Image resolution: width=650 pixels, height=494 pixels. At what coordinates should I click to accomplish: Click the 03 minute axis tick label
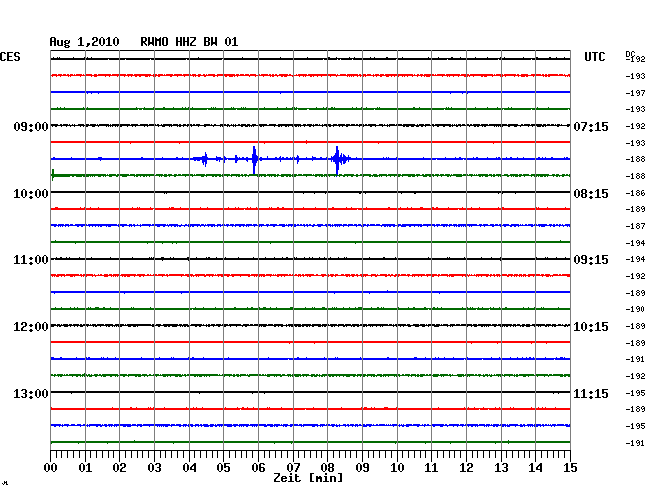[154, 468]
